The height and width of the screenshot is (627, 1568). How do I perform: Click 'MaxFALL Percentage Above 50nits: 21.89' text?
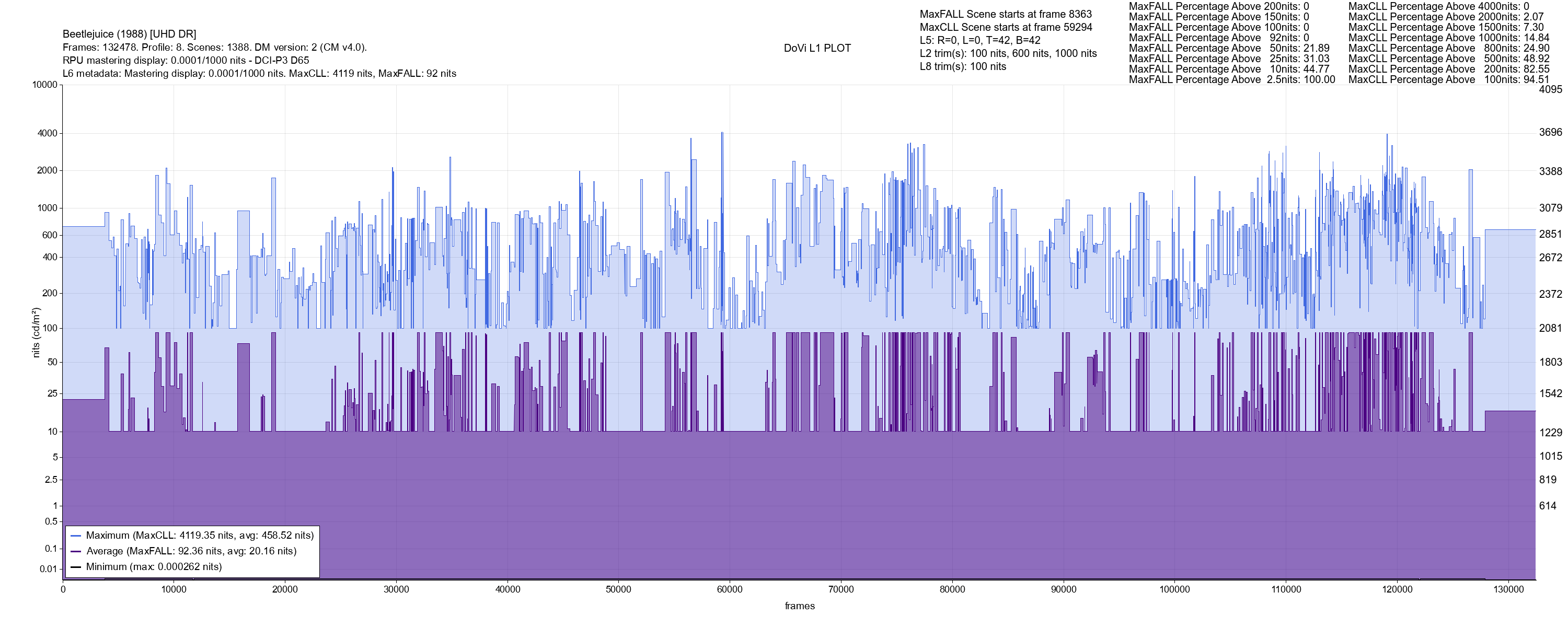click(1229, 48)
